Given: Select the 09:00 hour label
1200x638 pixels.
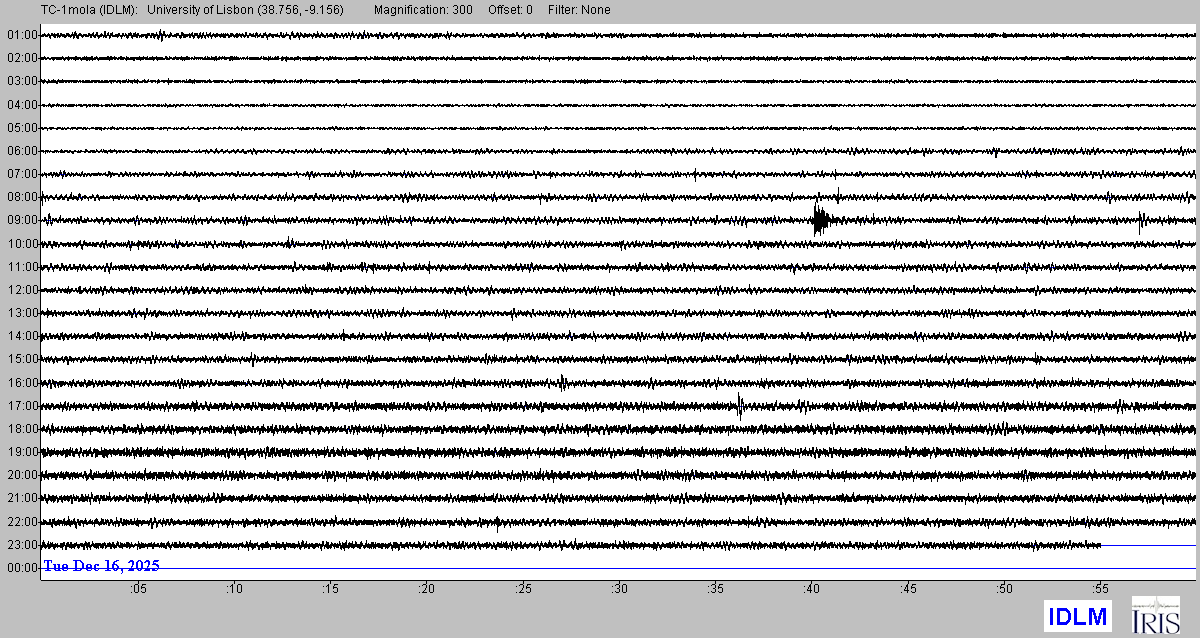Looking at the screenshot, I should tap(22, 220).
